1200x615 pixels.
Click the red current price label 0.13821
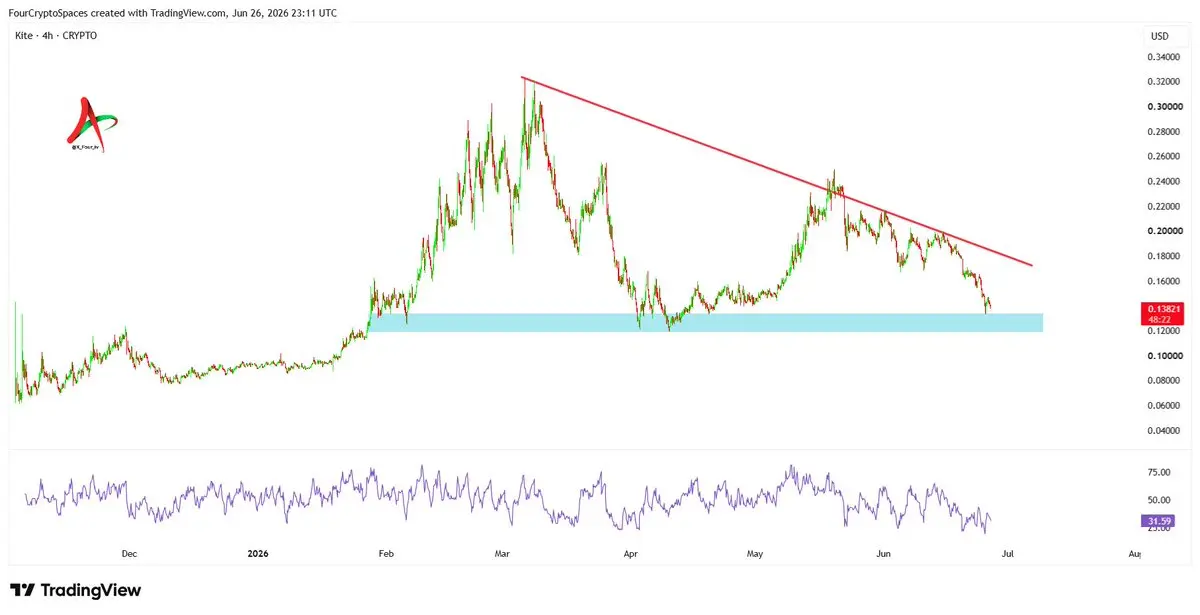pos(1164,314)
